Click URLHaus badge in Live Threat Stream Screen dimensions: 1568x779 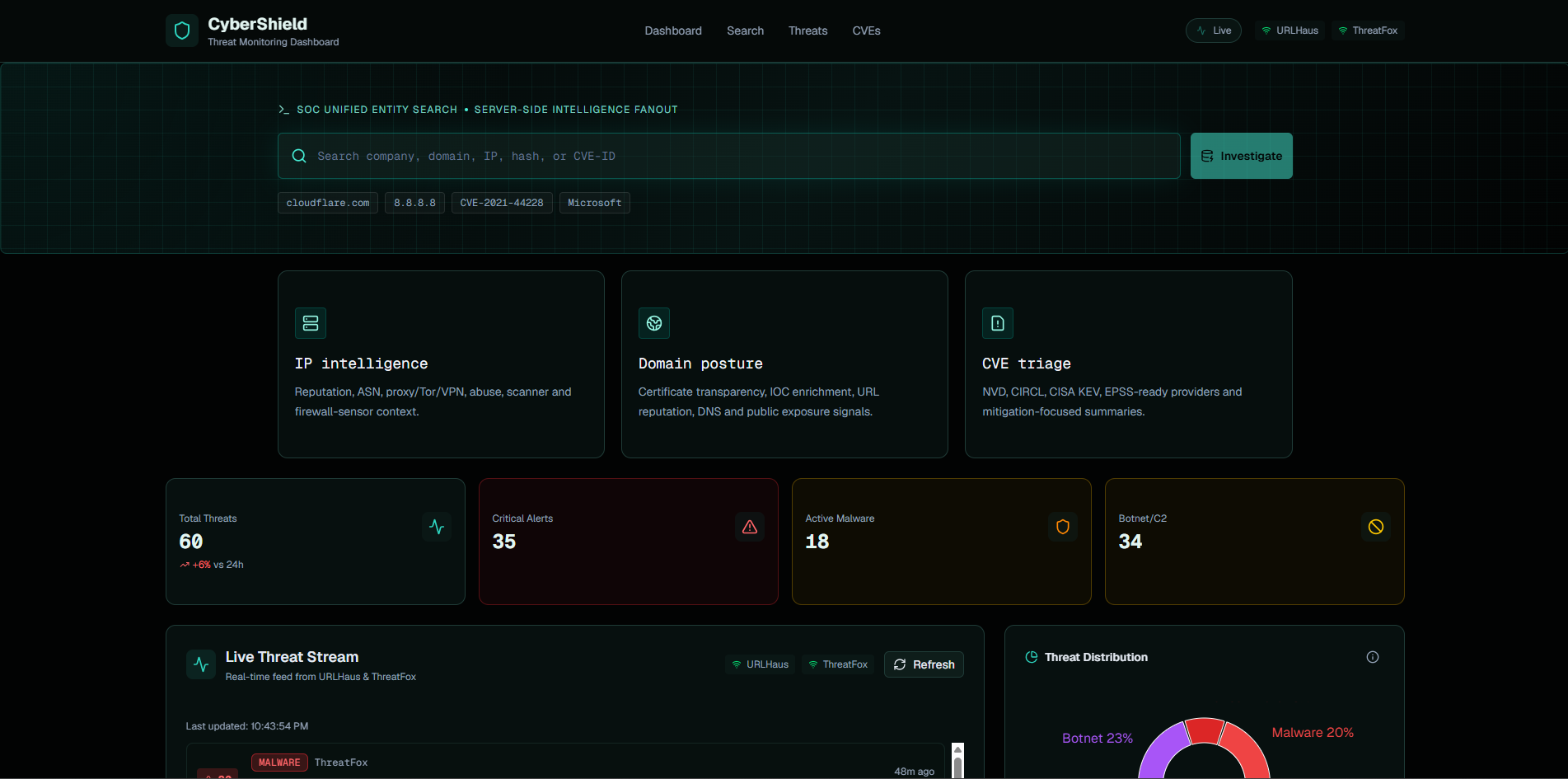(761, 664)
